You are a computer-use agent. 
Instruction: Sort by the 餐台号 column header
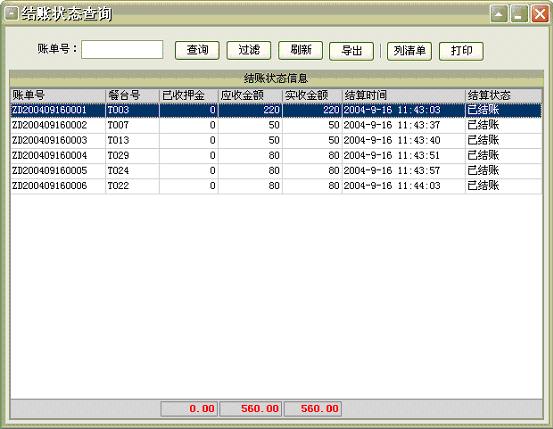pyautogui.click(x=132, y=95)
